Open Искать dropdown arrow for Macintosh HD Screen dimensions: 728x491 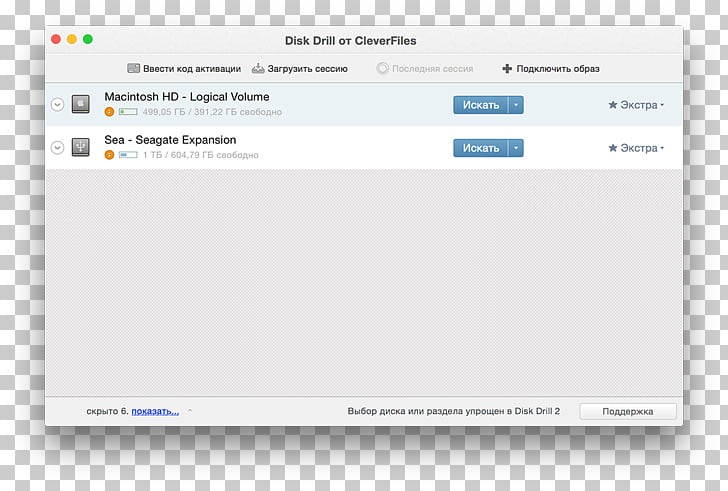(516, 105)
